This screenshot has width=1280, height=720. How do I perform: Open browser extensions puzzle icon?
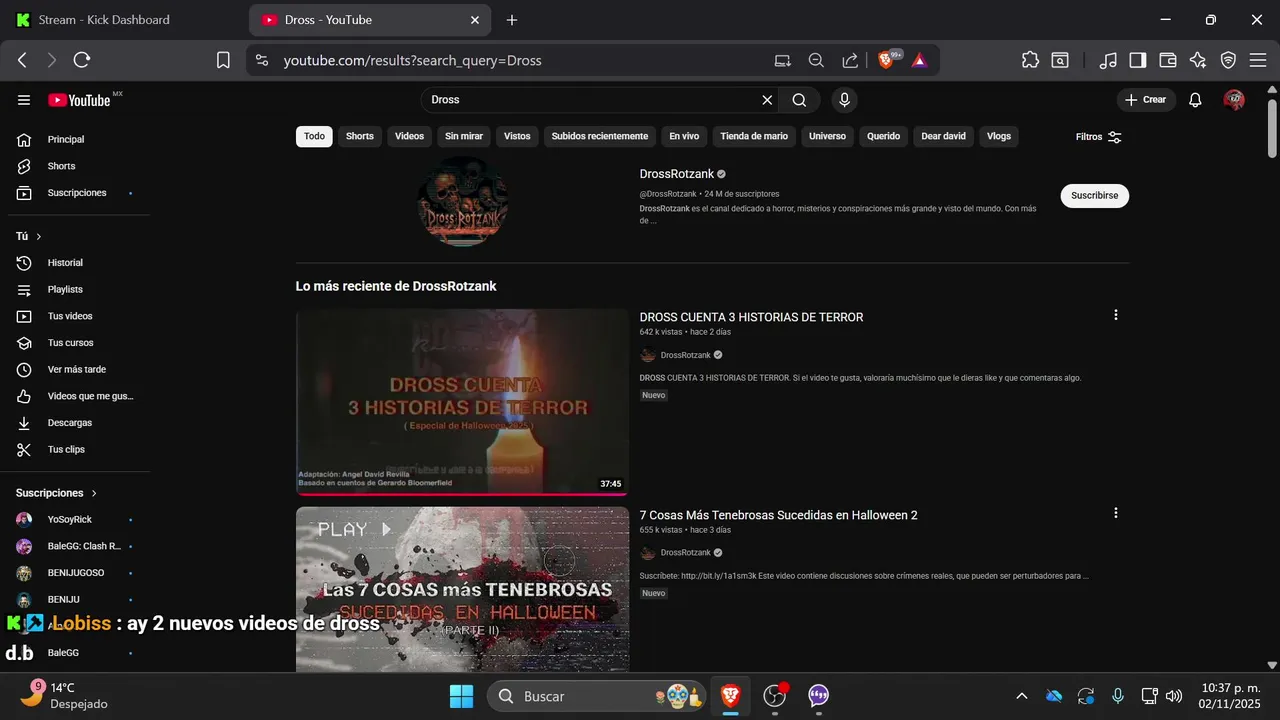coord(1030,60)
